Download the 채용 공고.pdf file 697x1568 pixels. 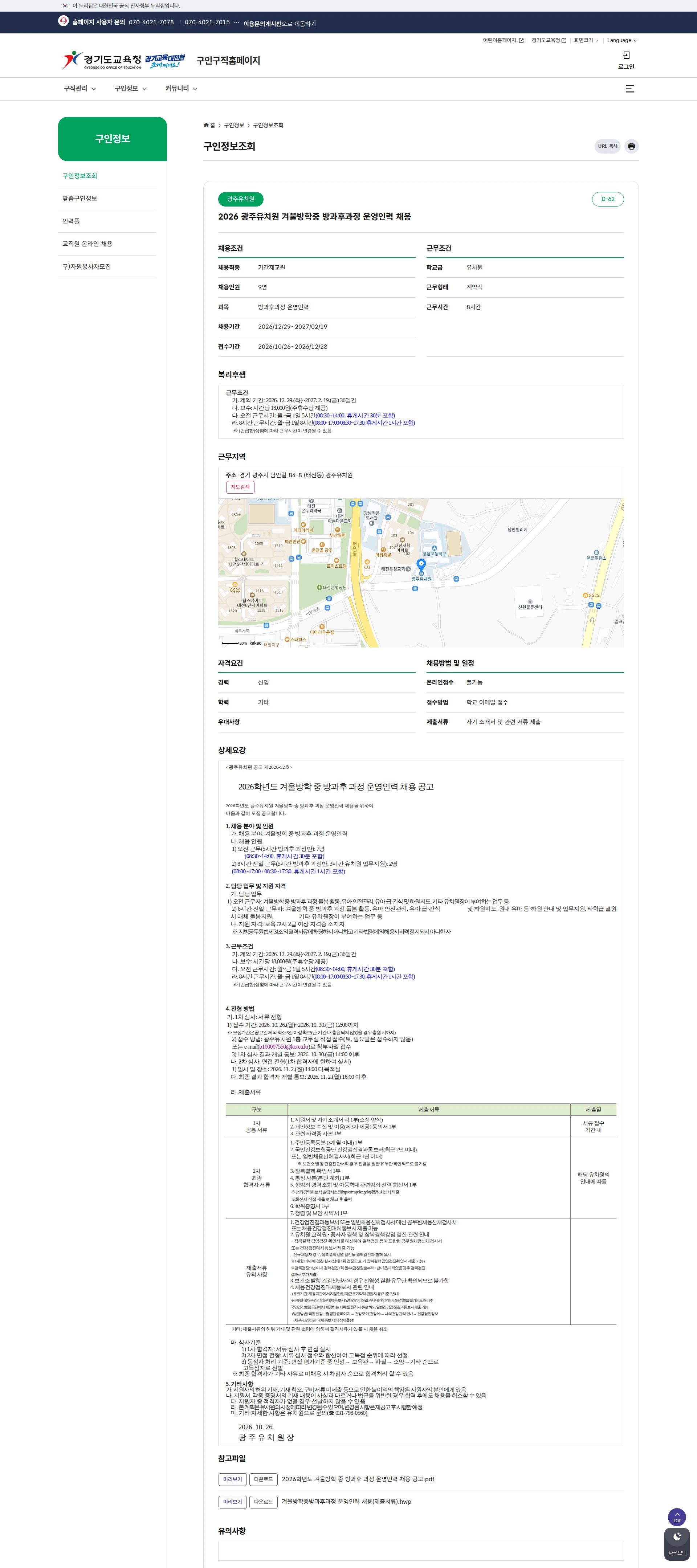[x=264, y=1479]
